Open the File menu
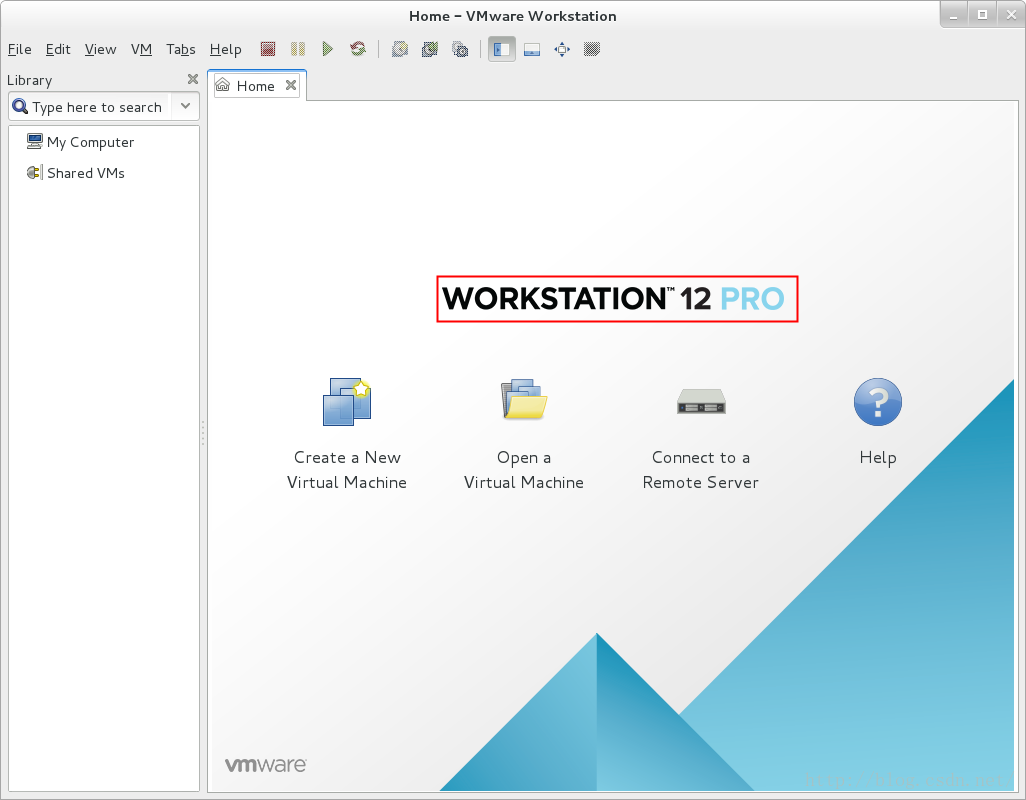1026x800 pixels. 20,49
